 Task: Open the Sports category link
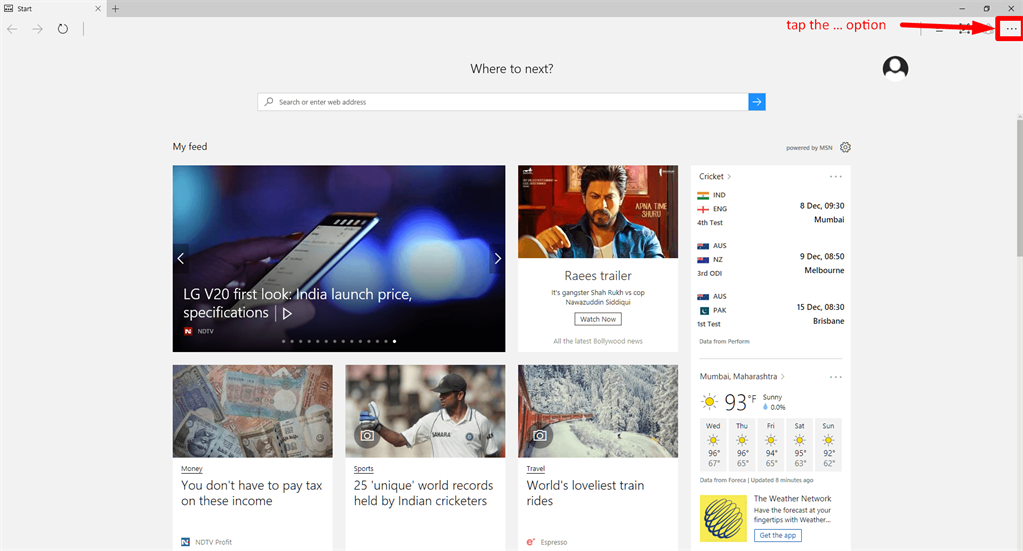coord(363,469)
